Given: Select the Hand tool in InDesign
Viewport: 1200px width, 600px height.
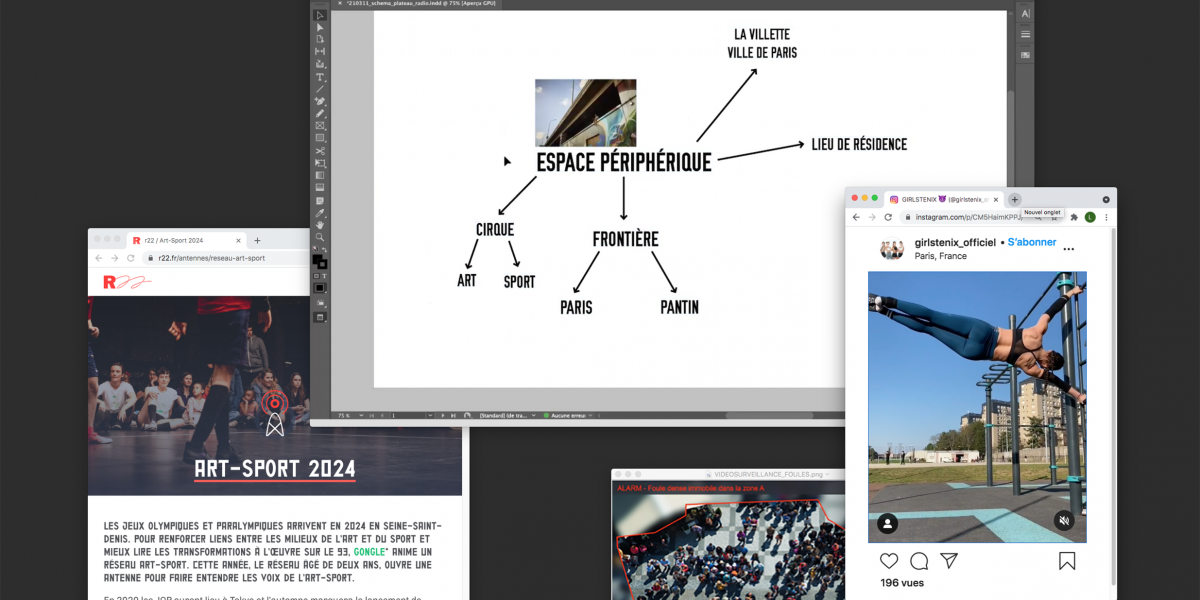Looking at the screenshot, I should coord(320,225).
